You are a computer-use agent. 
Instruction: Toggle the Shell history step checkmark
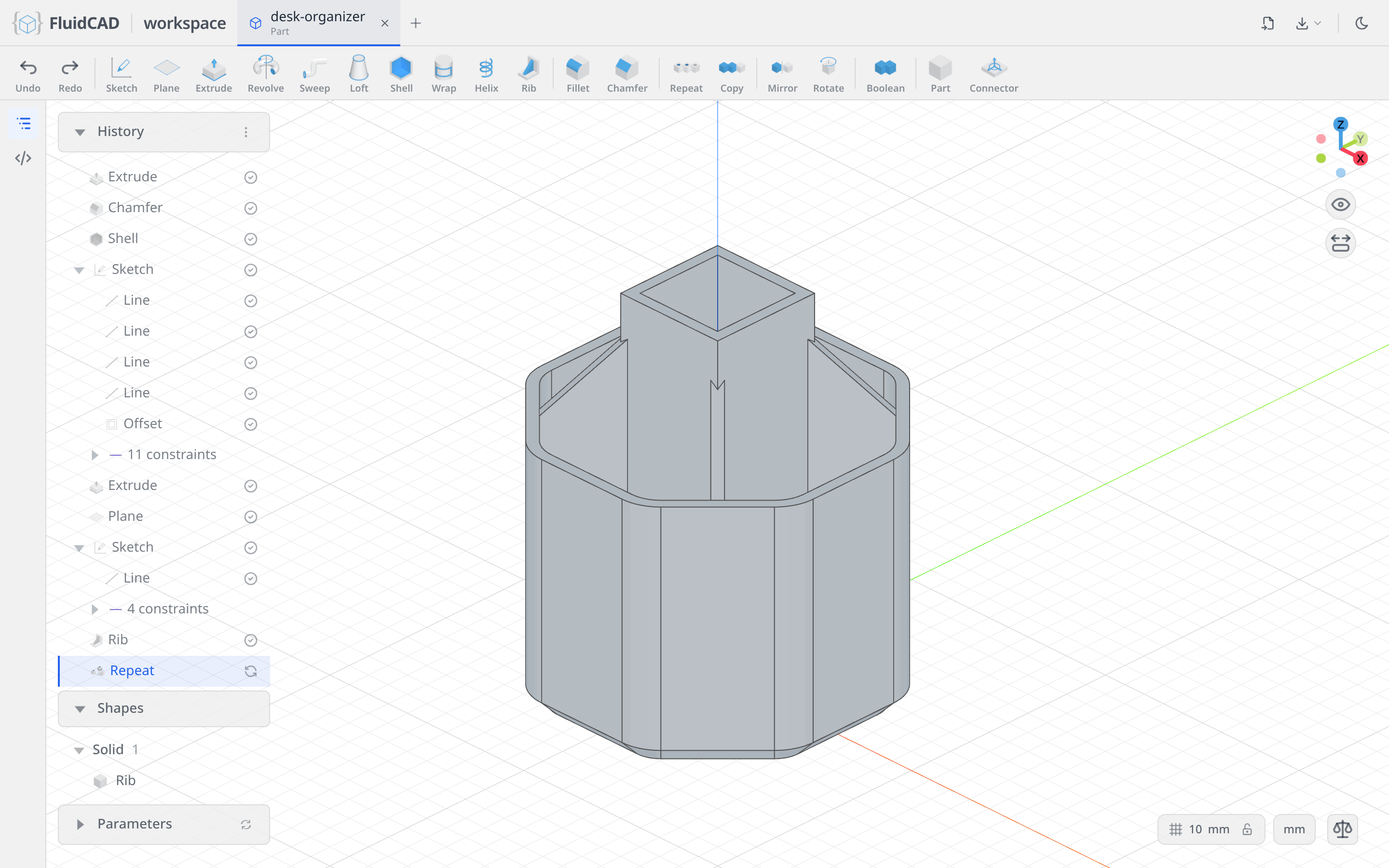250,239
